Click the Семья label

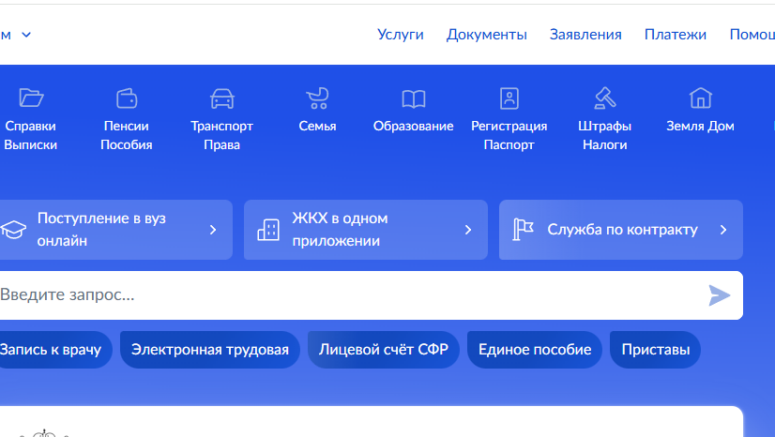pyautogui.click(x=317, y=126)
